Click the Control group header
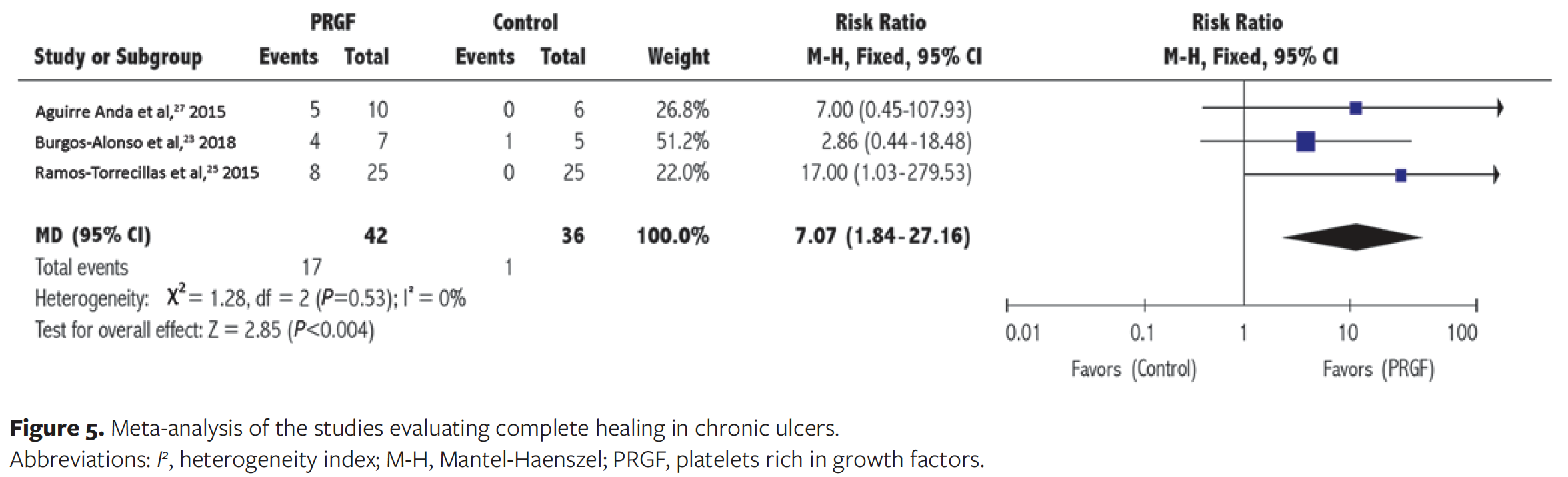Image resolution: width=1568 pixels, height=477 pixels. click(x=525, y=23)
